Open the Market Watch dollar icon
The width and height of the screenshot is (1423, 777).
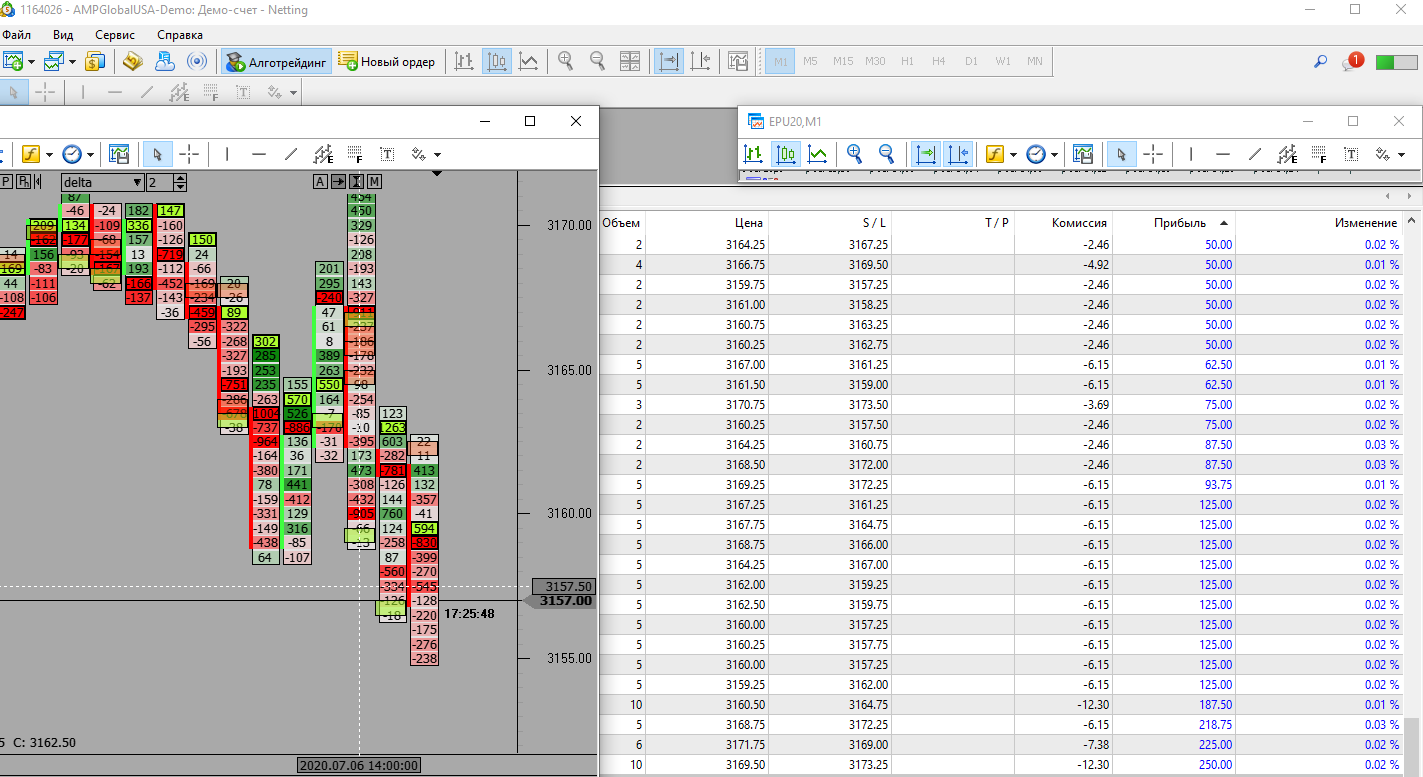[95, 62]
